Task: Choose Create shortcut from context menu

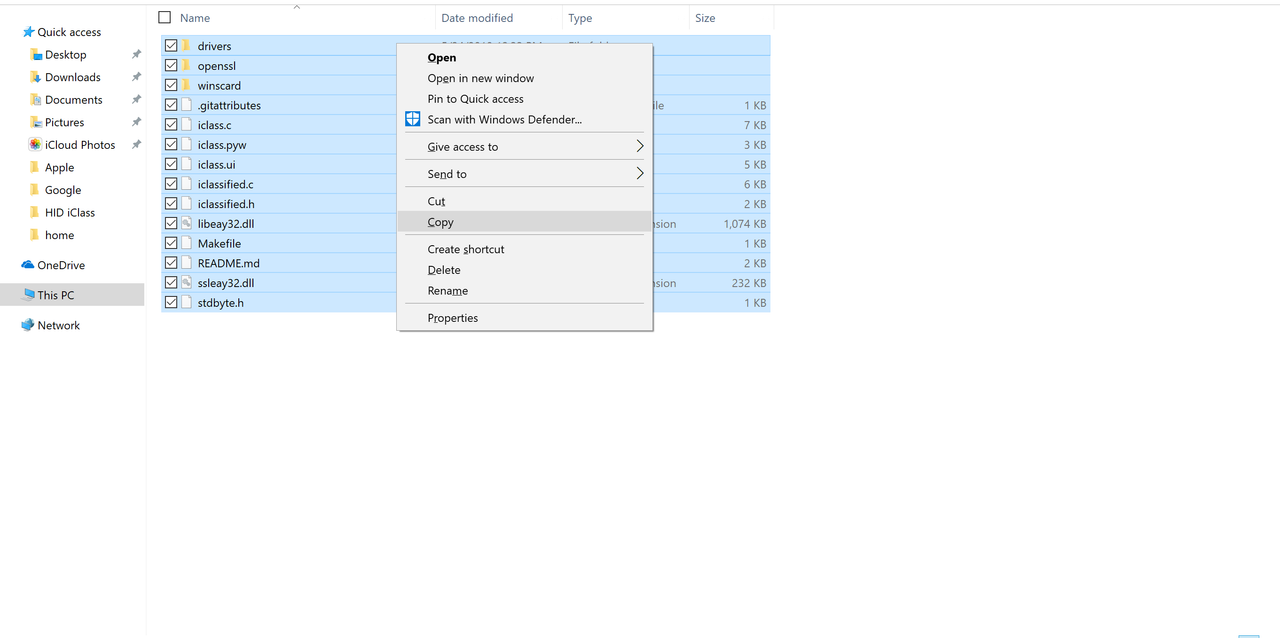Action: [x=466, y=250]
